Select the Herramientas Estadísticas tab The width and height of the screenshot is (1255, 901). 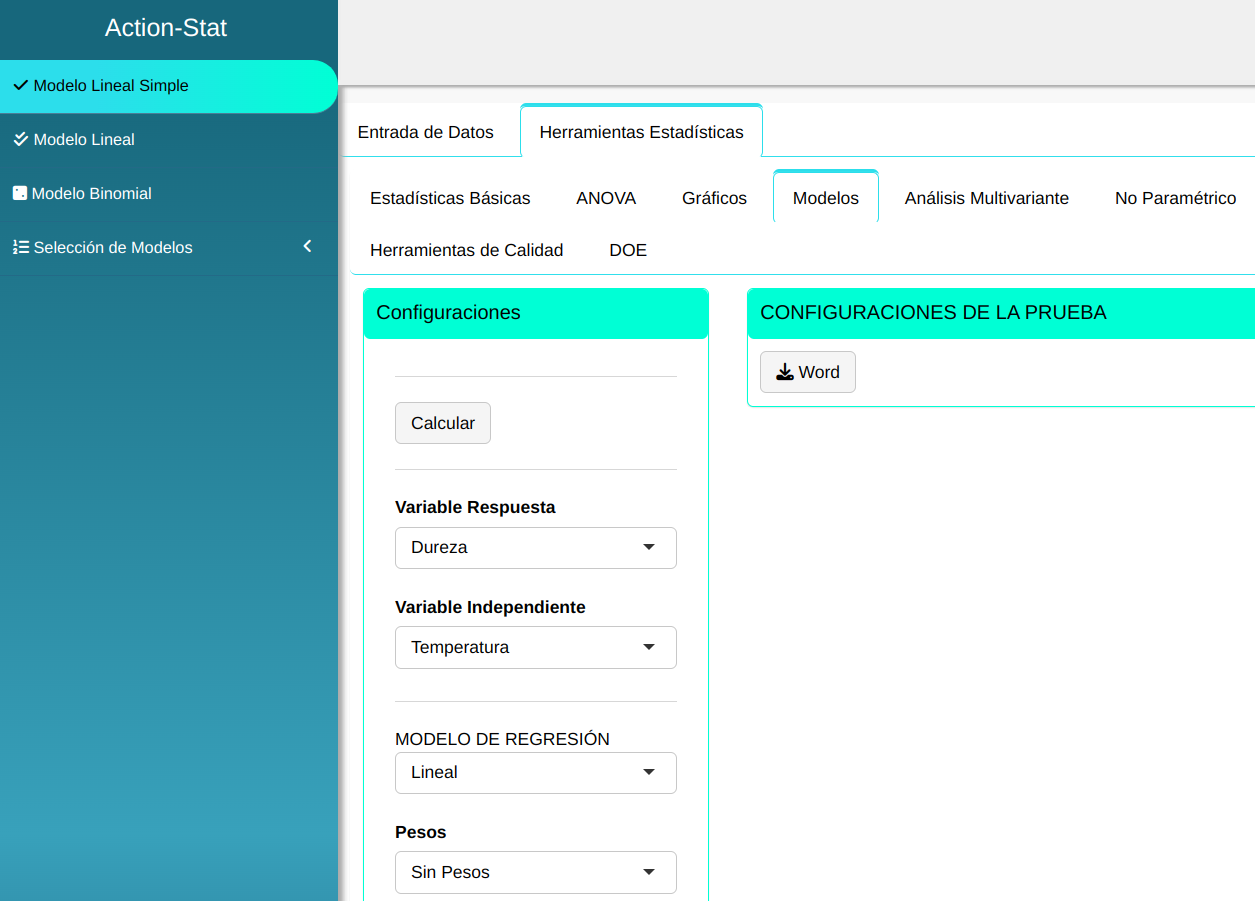tap(641, 132)
